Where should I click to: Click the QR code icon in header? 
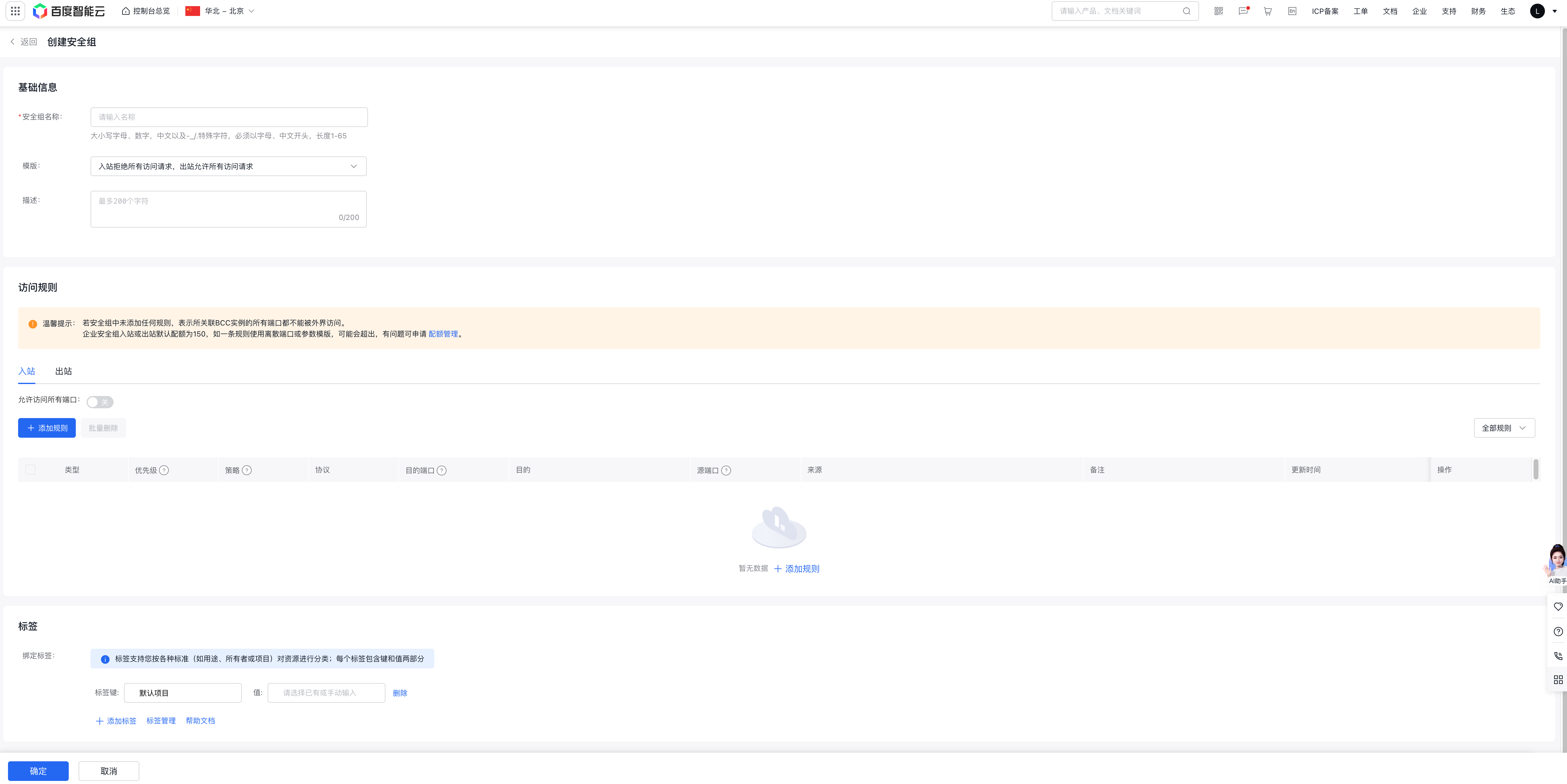pos(1218,11)
